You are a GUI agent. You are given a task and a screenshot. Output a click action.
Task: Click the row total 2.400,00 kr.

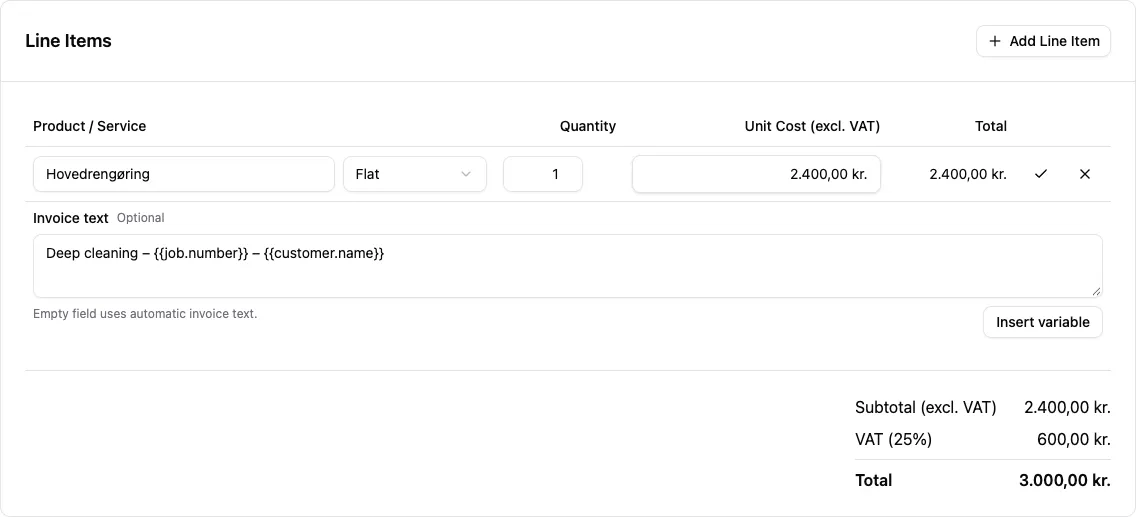point(968,175)
